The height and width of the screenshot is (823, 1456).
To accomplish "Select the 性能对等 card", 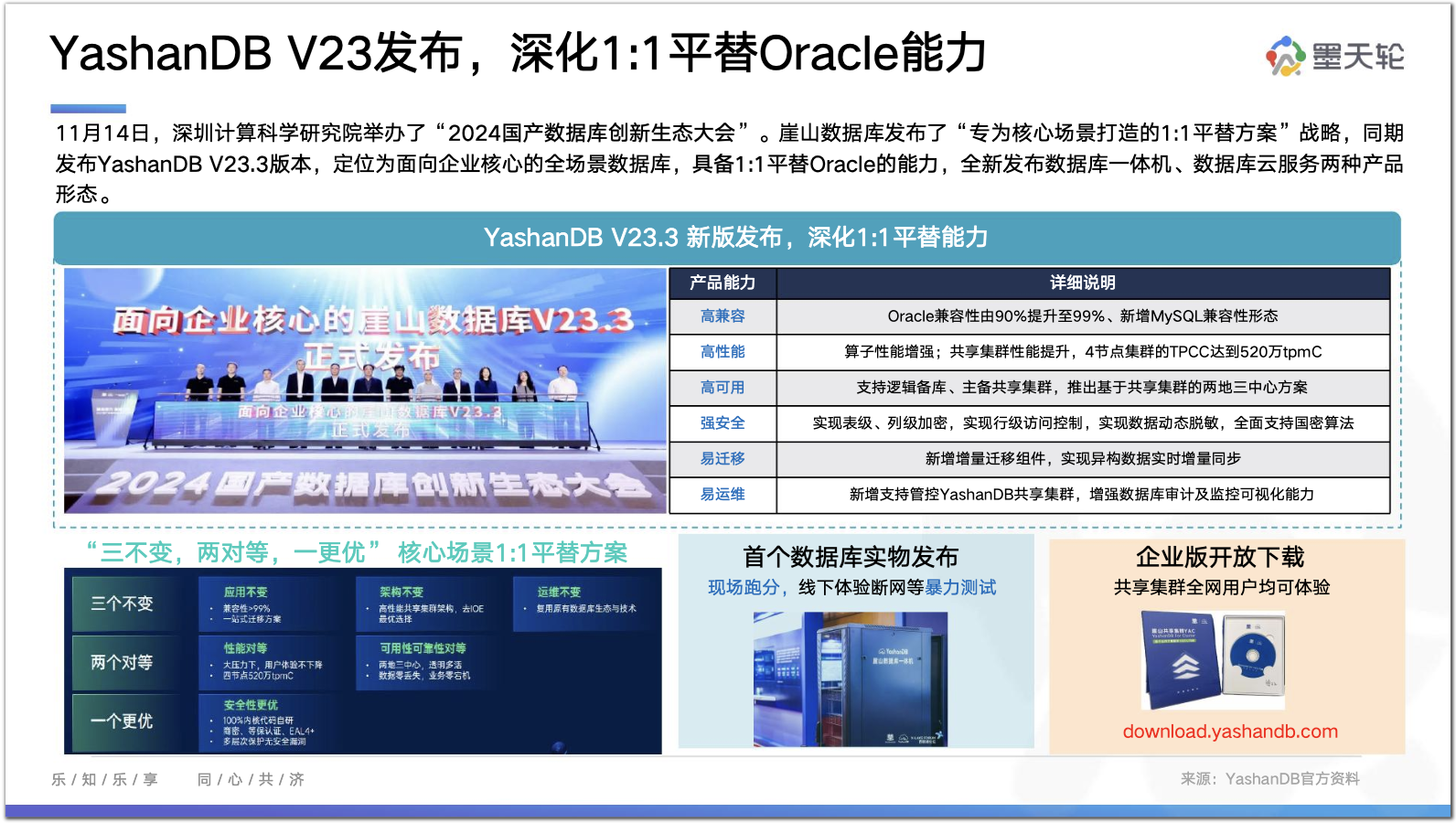I will [x=273, y=663].
